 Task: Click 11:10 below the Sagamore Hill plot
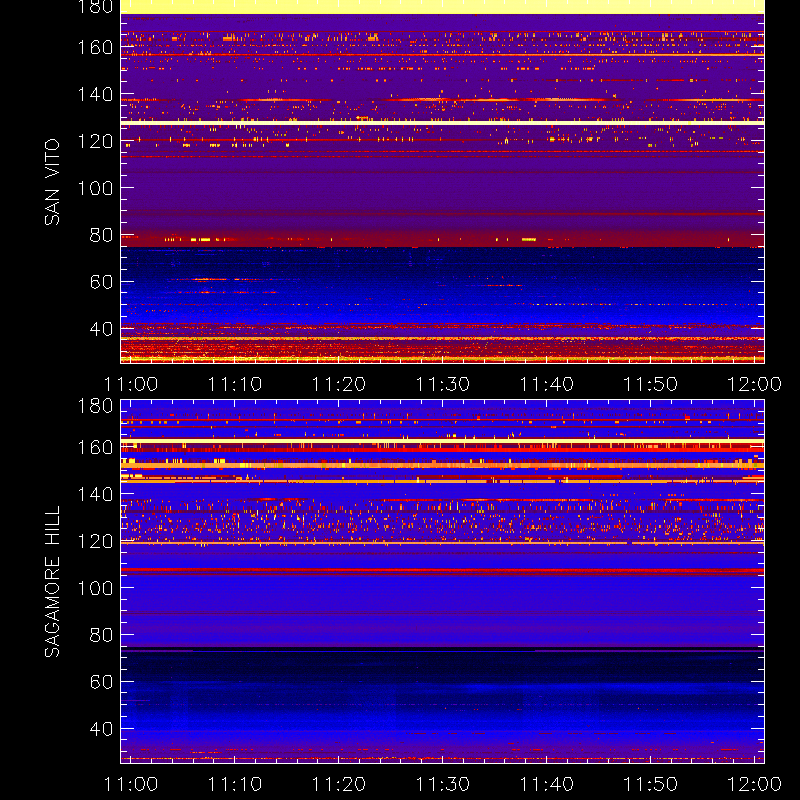235,784
